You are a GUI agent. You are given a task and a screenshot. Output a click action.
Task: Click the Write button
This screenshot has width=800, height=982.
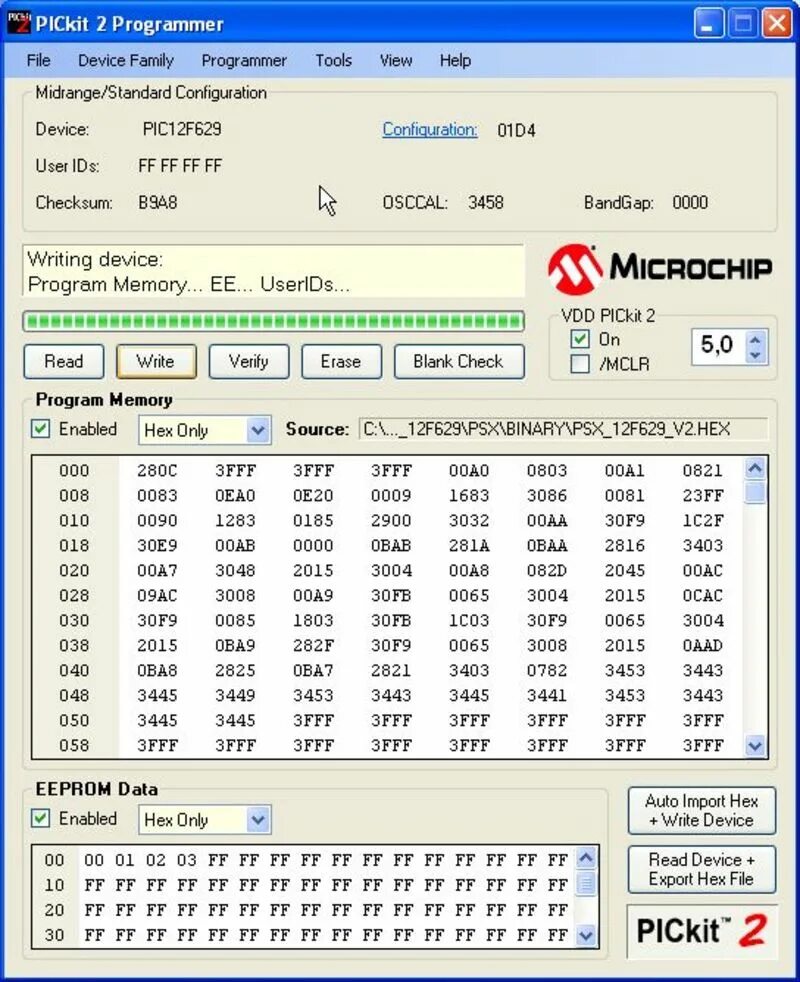pos(156,361)
